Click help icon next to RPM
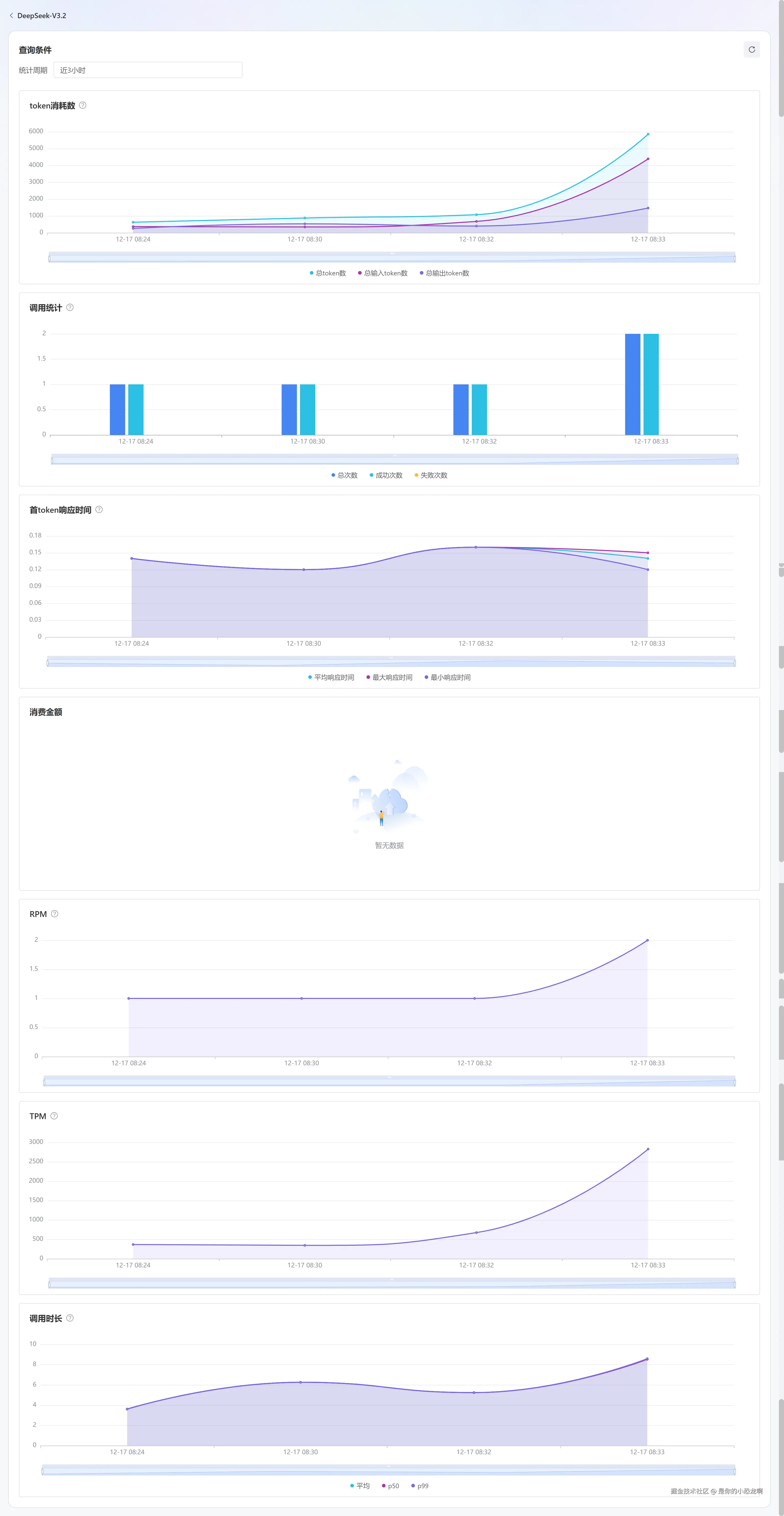The image size is (784, 1516). coord(55,913)
